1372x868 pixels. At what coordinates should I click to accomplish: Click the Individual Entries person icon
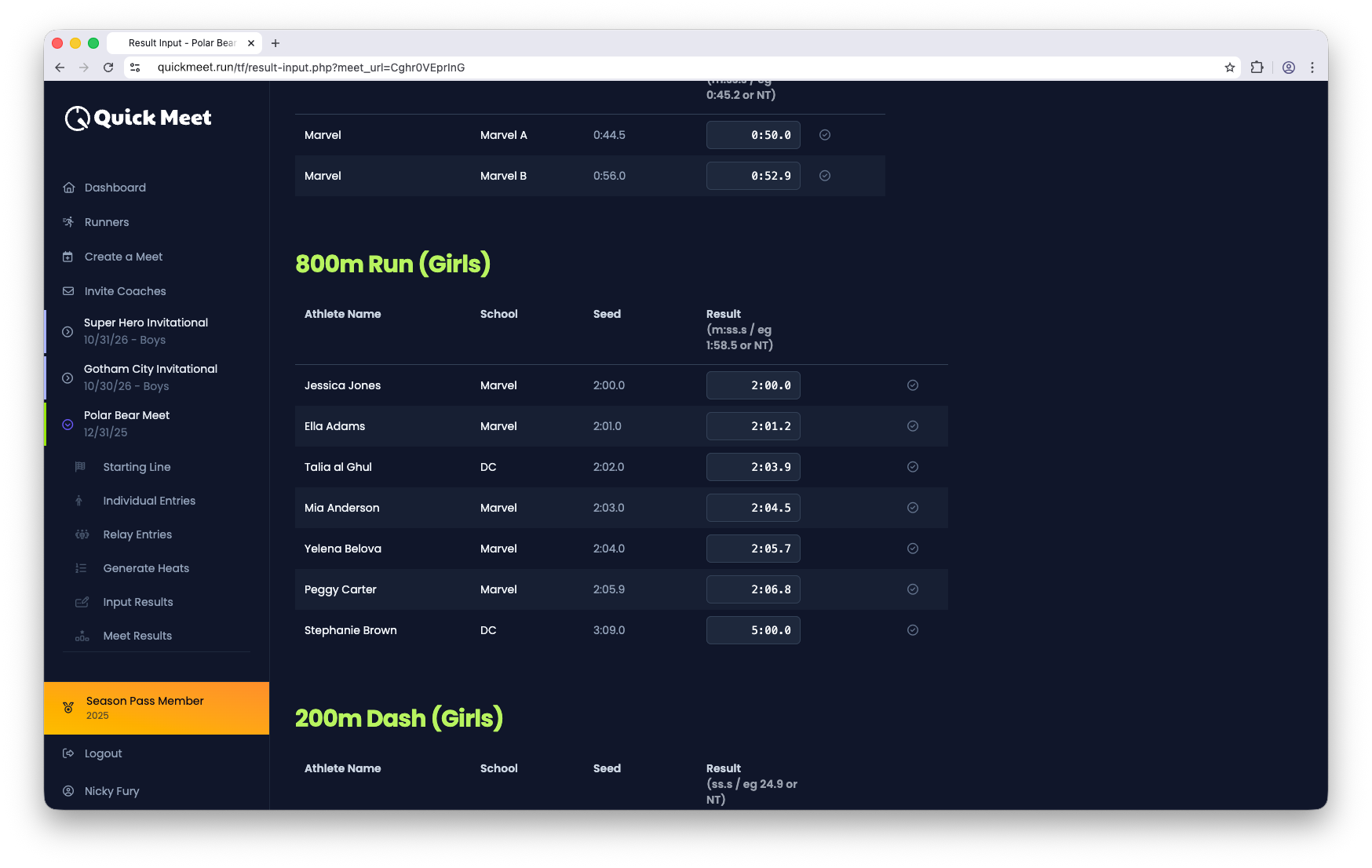pyautogui.click(x=79, y=500)
